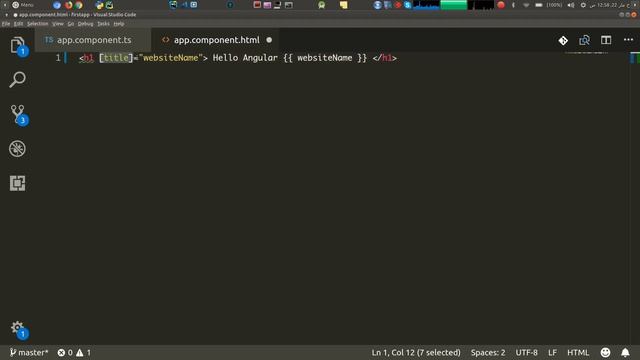The image size is (640, 360).
Task: Change indentation via Spaces: 2
Action: point(488,352)
